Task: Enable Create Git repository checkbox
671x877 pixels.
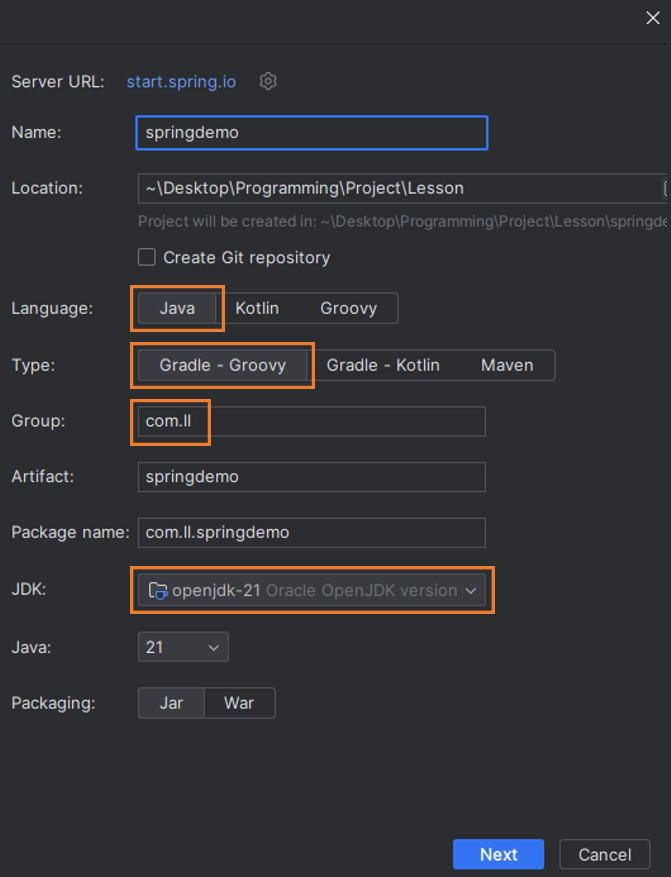Action: coord(147,257)
